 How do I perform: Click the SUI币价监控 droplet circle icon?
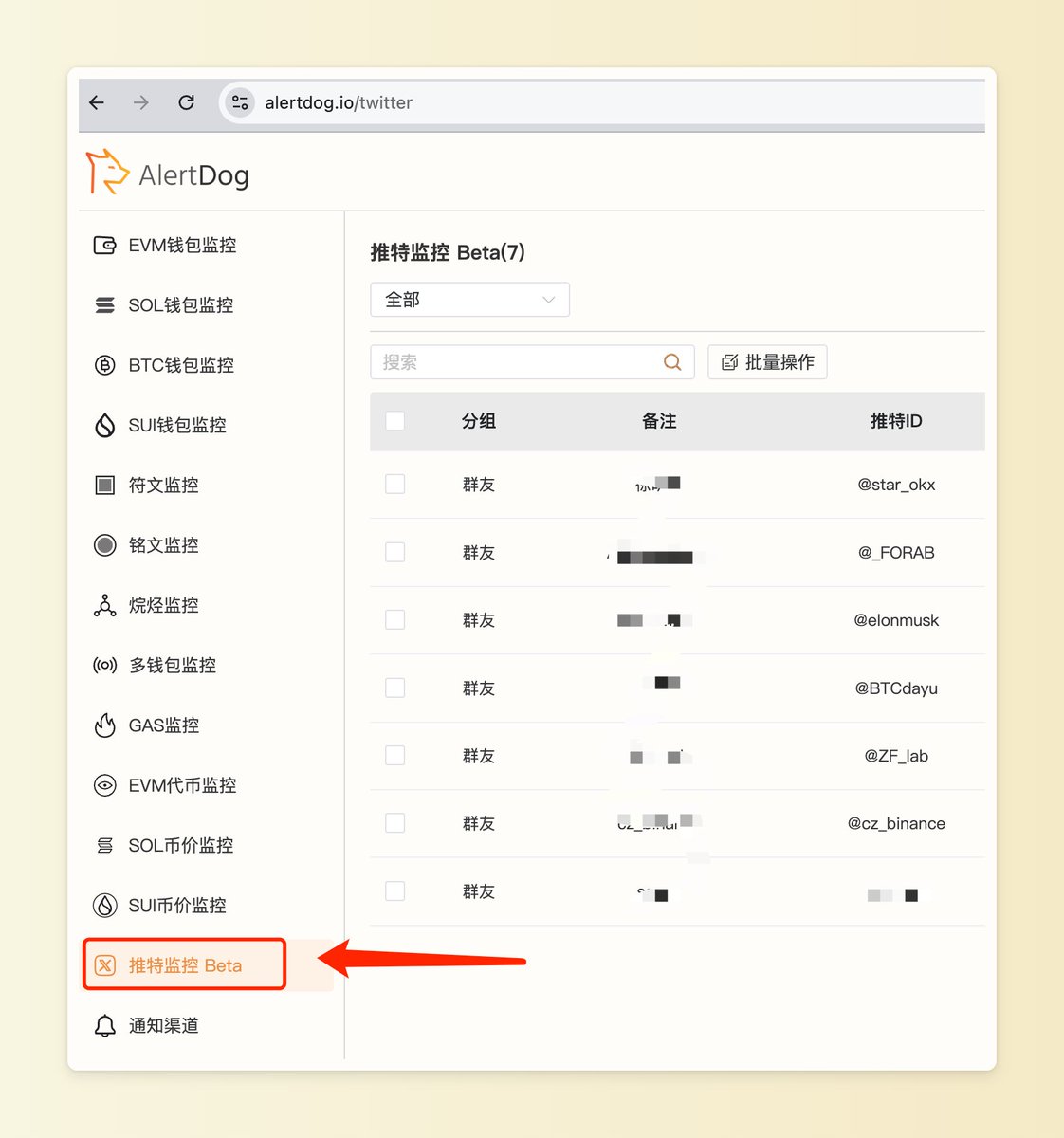coord(105,906)
